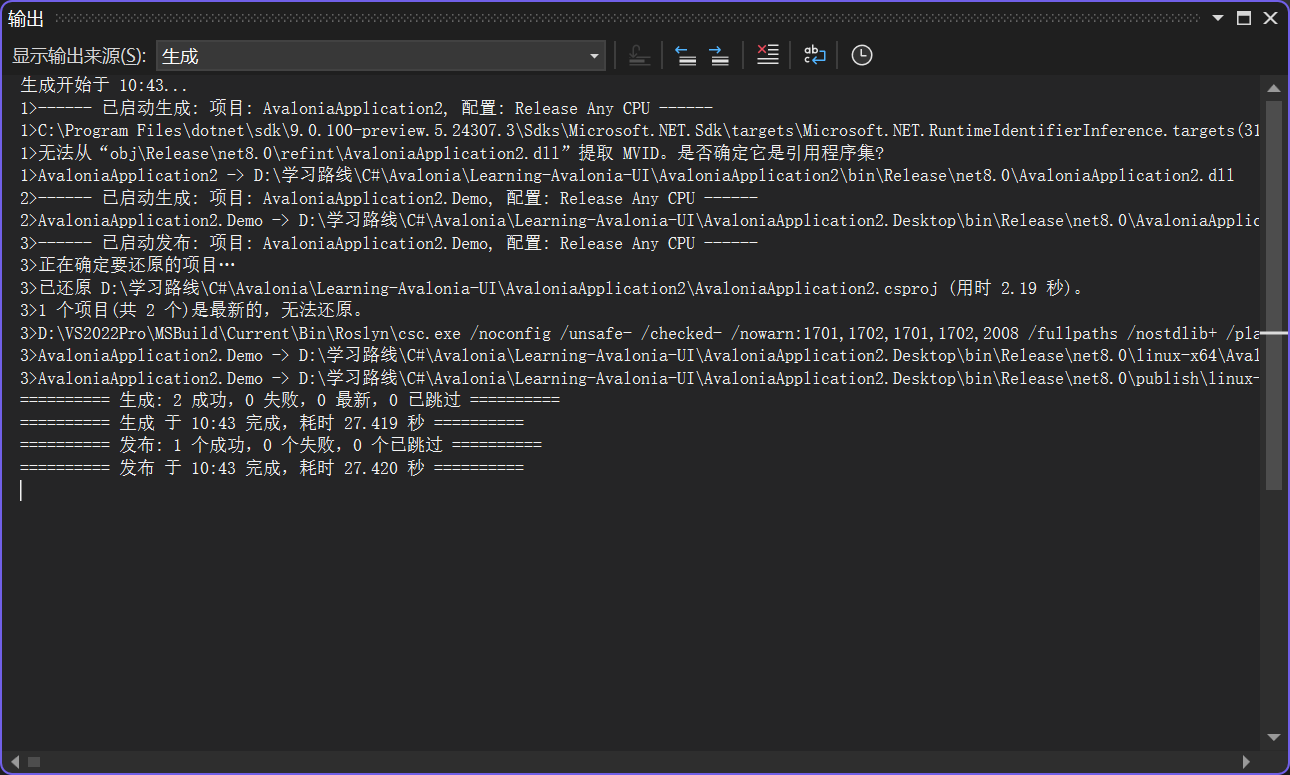The image size is (1290, 775).
Task: Toggle timestamps with the clock icon
Action: pos(861,55)
